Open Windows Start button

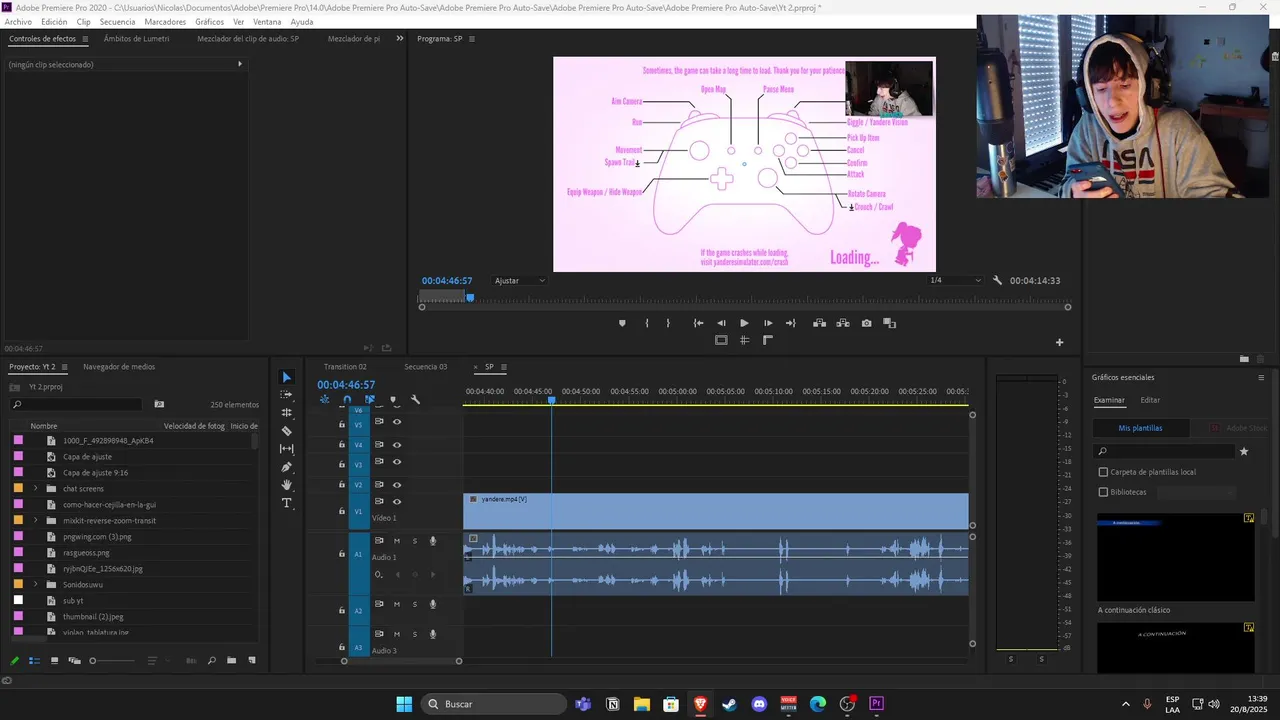[404, 704]
